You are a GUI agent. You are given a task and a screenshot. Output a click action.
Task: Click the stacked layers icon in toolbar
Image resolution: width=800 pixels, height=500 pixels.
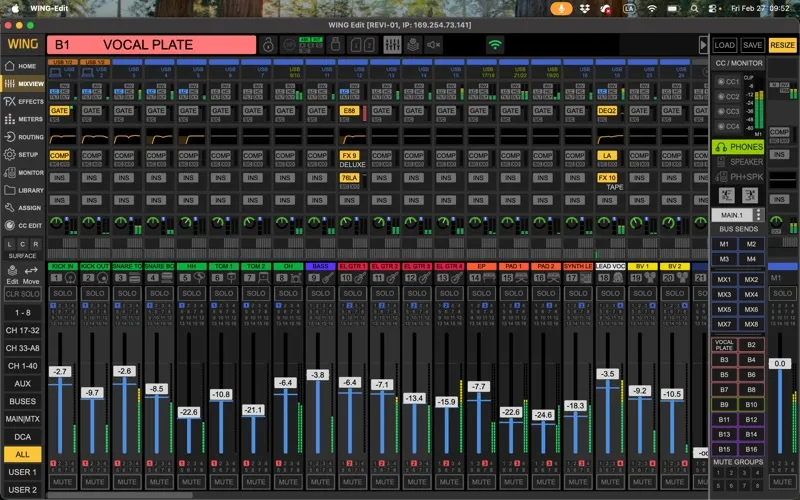point(413,45)
